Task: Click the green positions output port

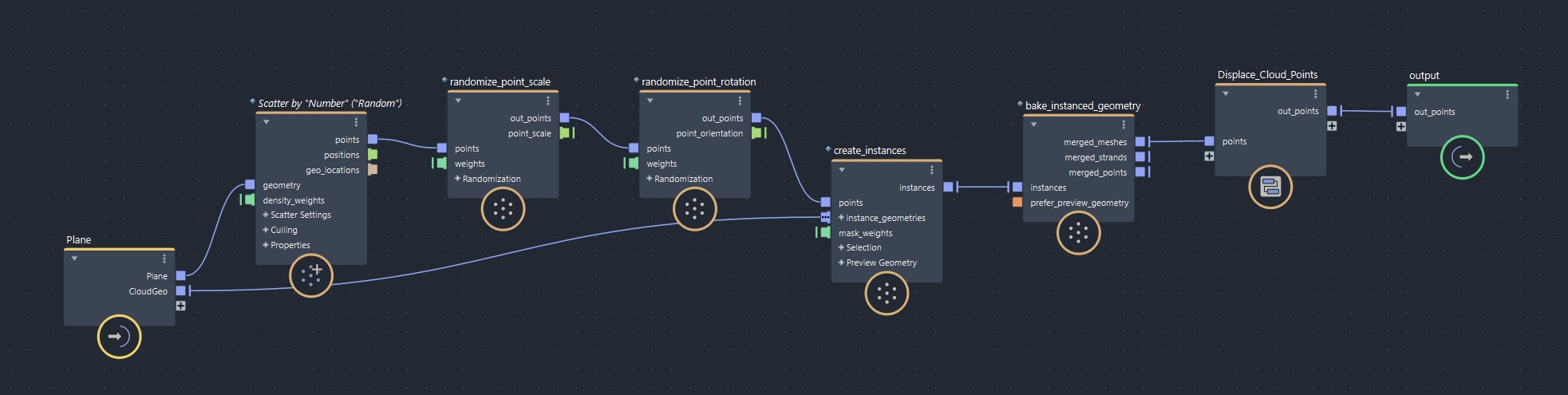Action: pyautogui.click(x=373, y=155)
